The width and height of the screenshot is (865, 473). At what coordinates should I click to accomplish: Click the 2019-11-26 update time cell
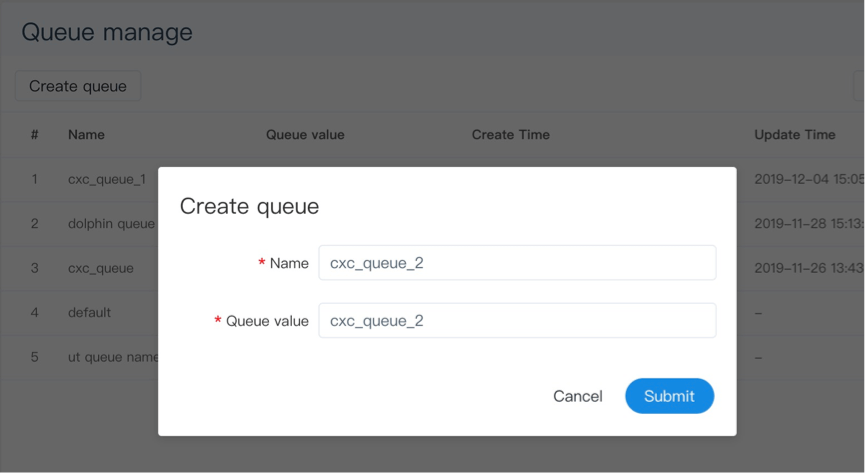[808, 268]
